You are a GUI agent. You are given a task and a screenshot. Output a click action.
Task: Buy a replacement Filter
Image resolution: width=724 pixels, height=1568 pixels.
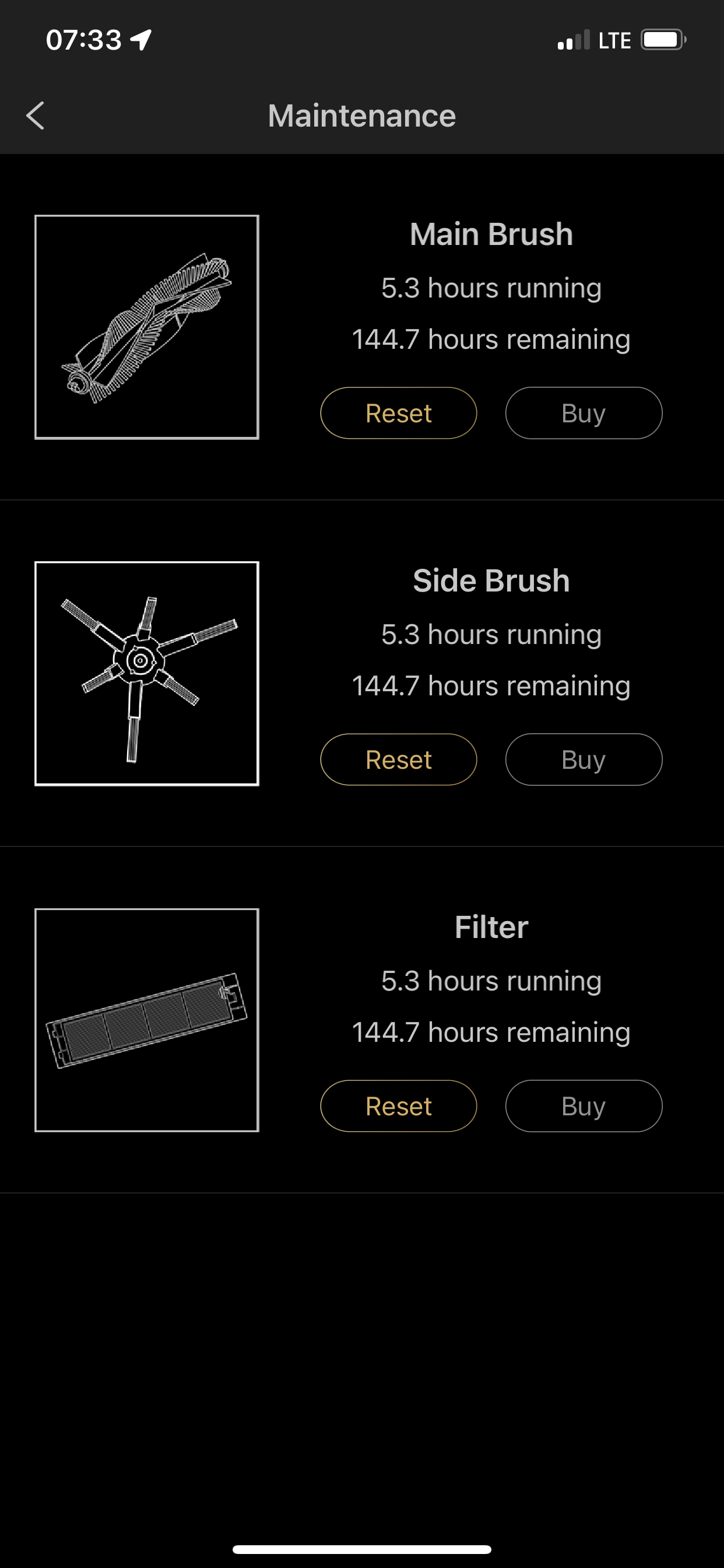pos(584,1106)
